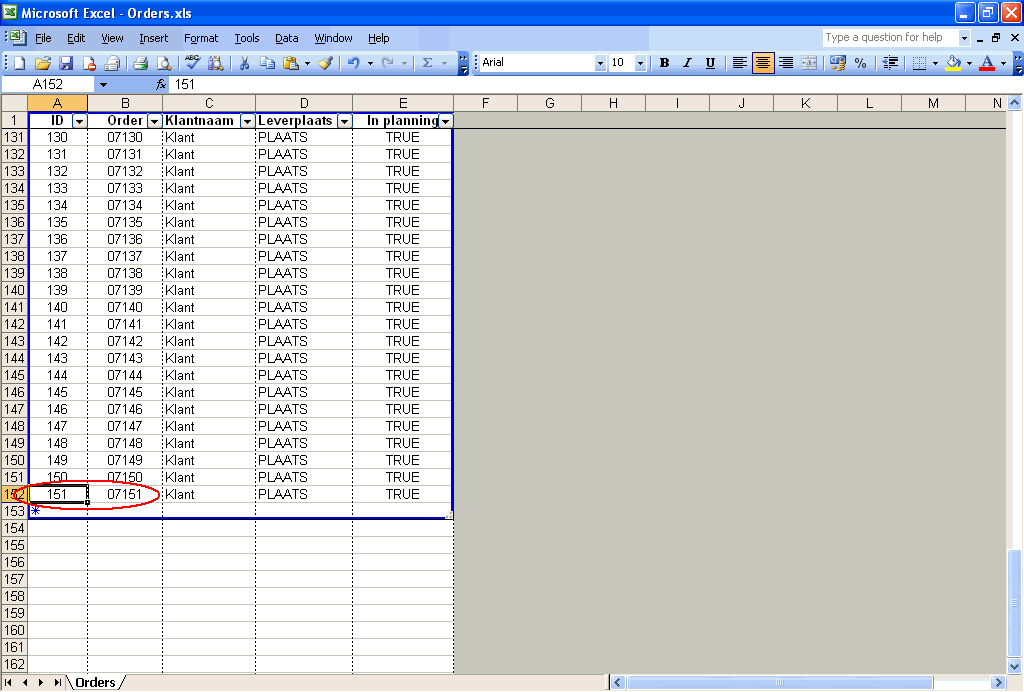The width and height of the screenshot is (1024, 692).
Task: Select the Orders sheet tab
Action: coord(95,682)
